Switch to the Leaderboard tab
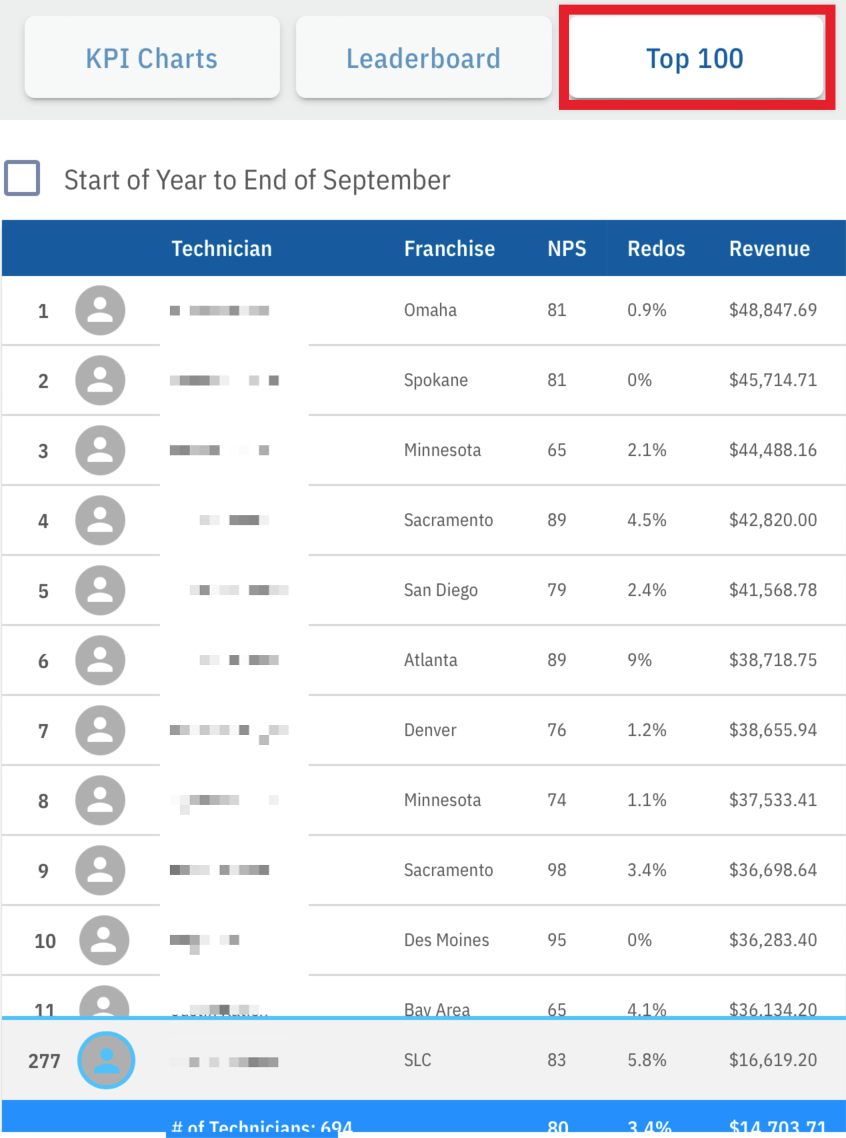The height and width of the screenshot is (1138, 846). (424, 58)
